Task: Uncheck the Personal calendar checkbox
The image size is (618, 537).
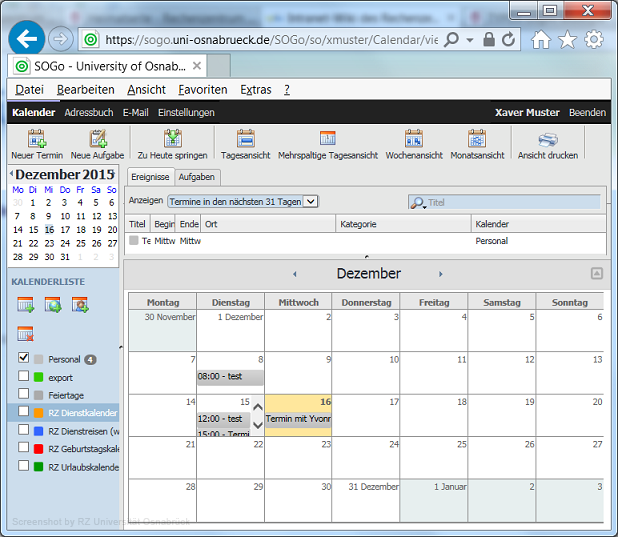Action: click(23, 358)
